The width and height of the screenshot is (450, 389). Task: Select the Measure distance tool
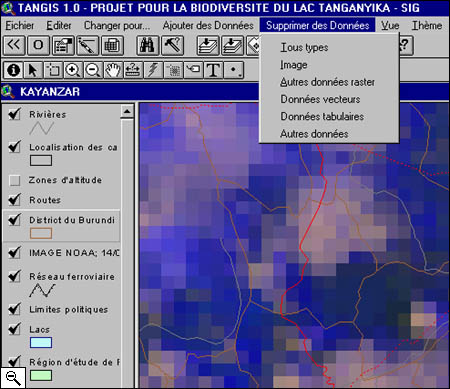tap(133, 70)
